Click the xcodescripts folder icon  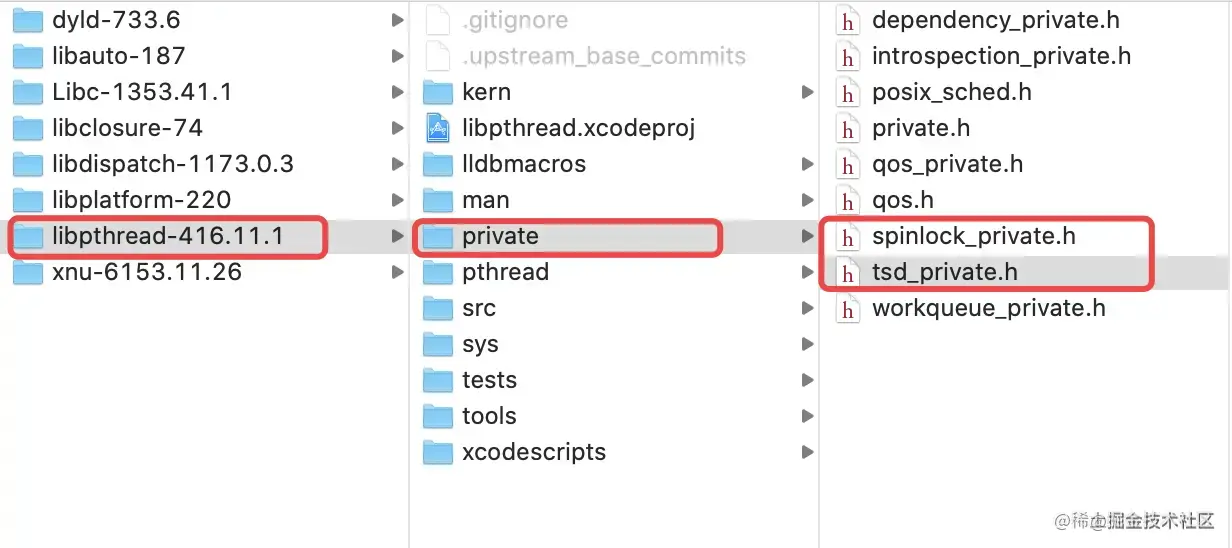(x=438, y=452)
